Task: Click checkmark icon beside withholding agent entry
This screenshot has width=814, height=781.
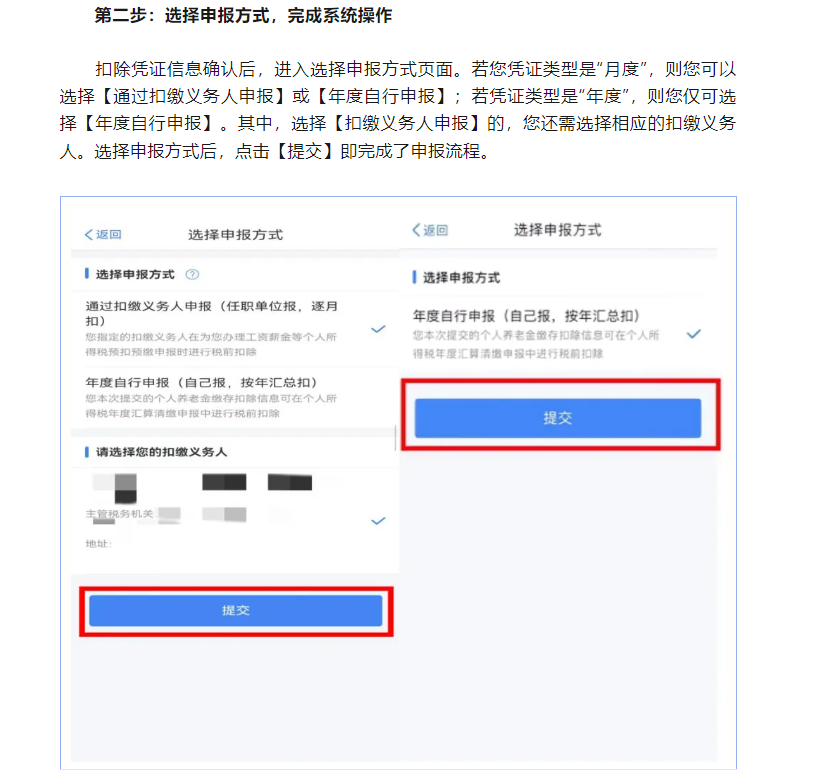Action: 378,521
